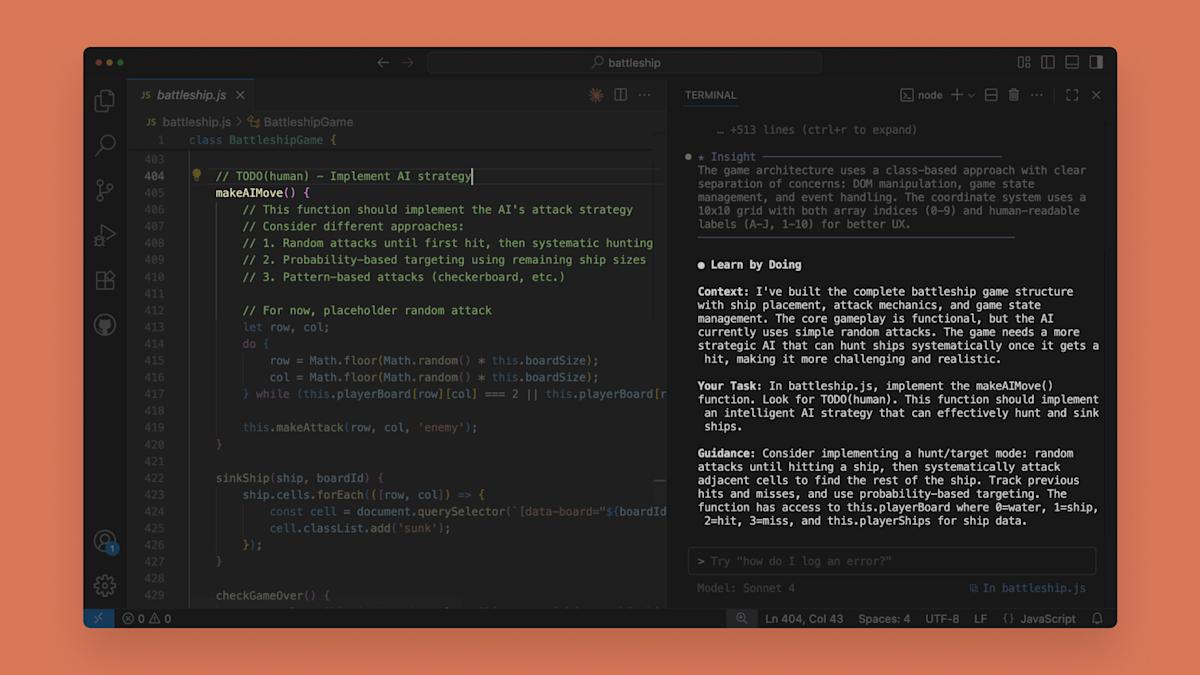Select the Search icon in the activity bar

click(104, 145)
